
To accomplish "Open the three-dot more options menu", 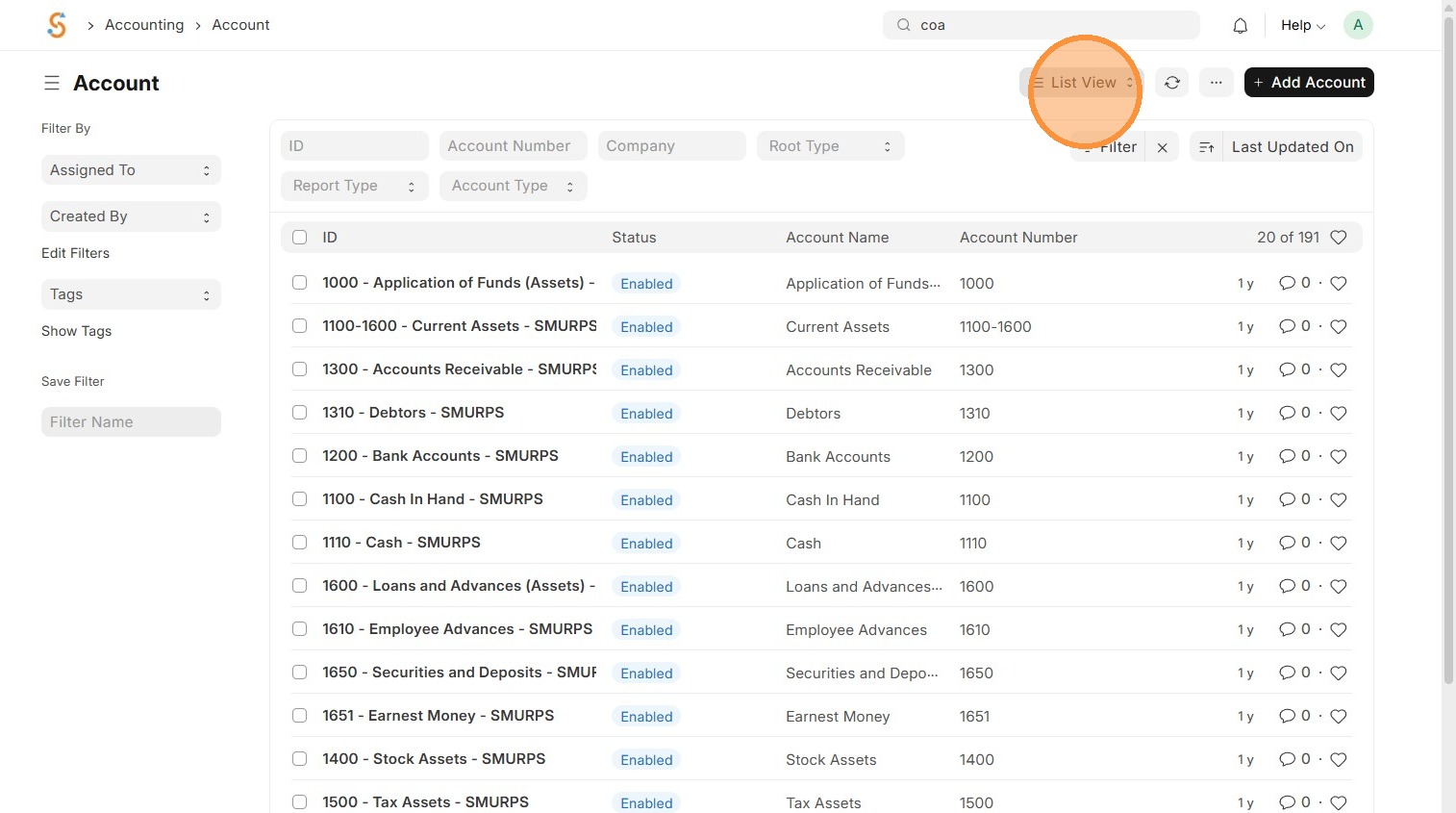I will coord(1216,83).
